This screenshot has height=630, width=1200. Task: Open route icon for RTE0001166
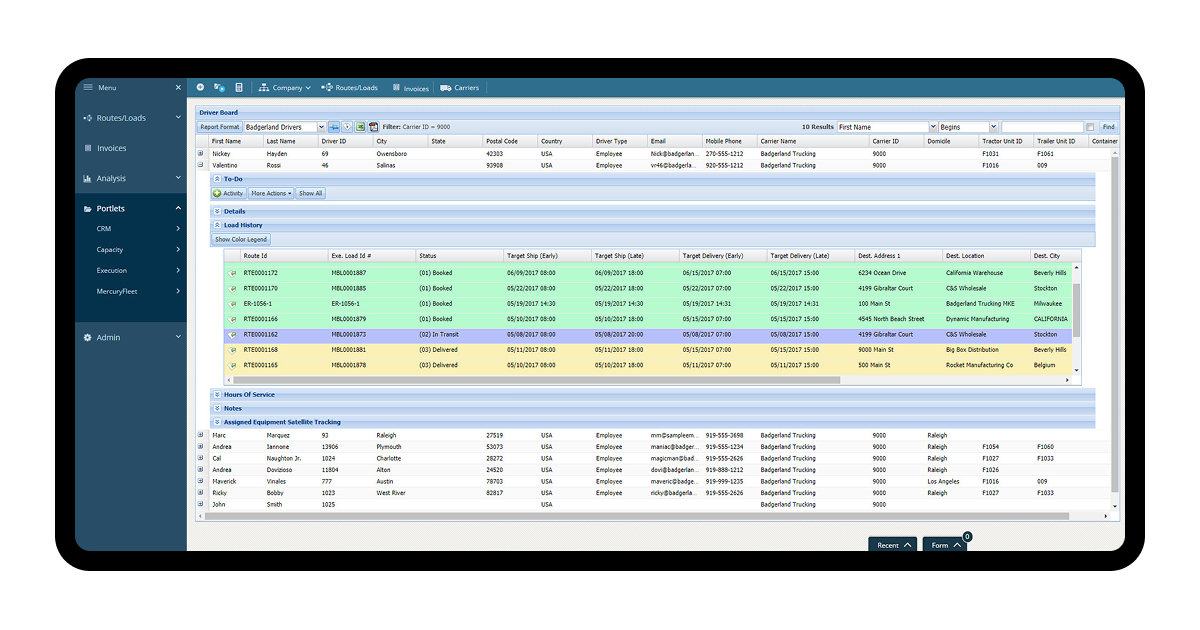[233, 319]
